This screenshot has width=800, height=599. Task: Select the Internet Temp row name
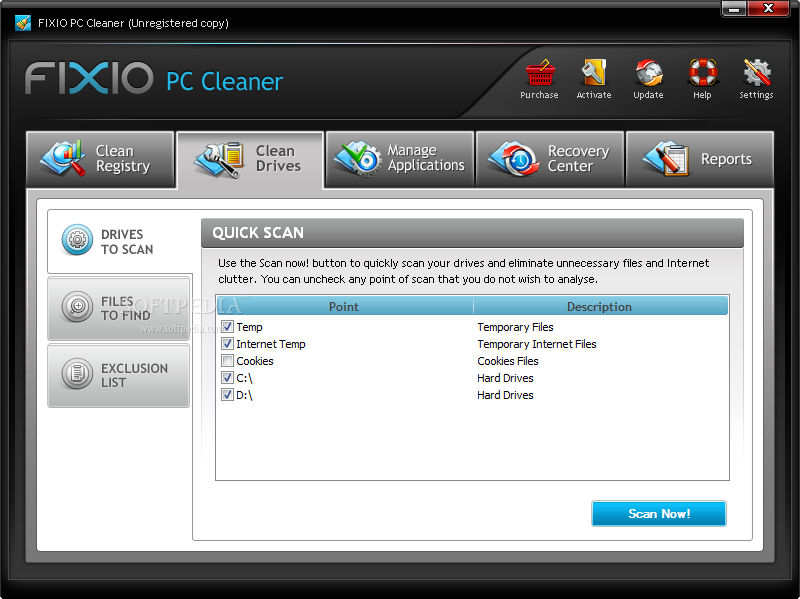(271, 344)
